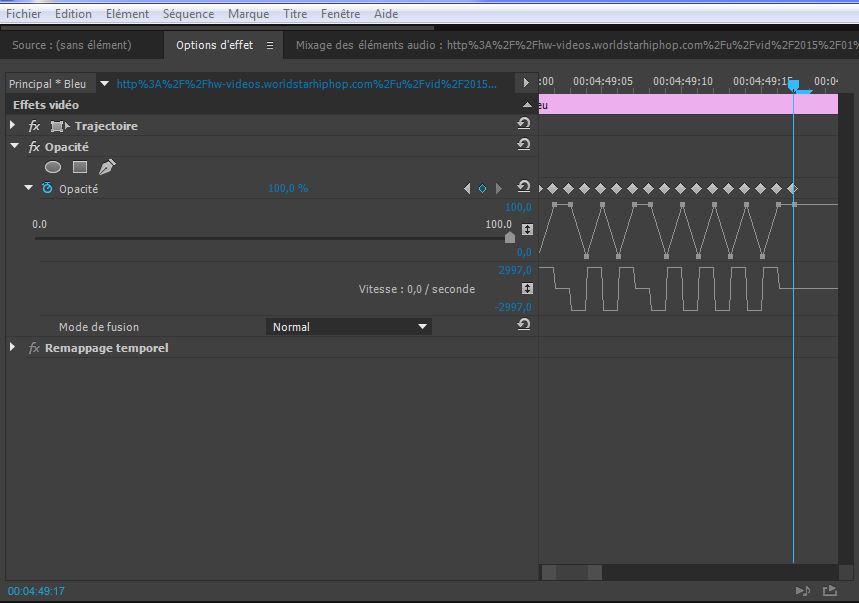
Task: Create an ellipse mask for Opacité
Action: click(53, 167)
